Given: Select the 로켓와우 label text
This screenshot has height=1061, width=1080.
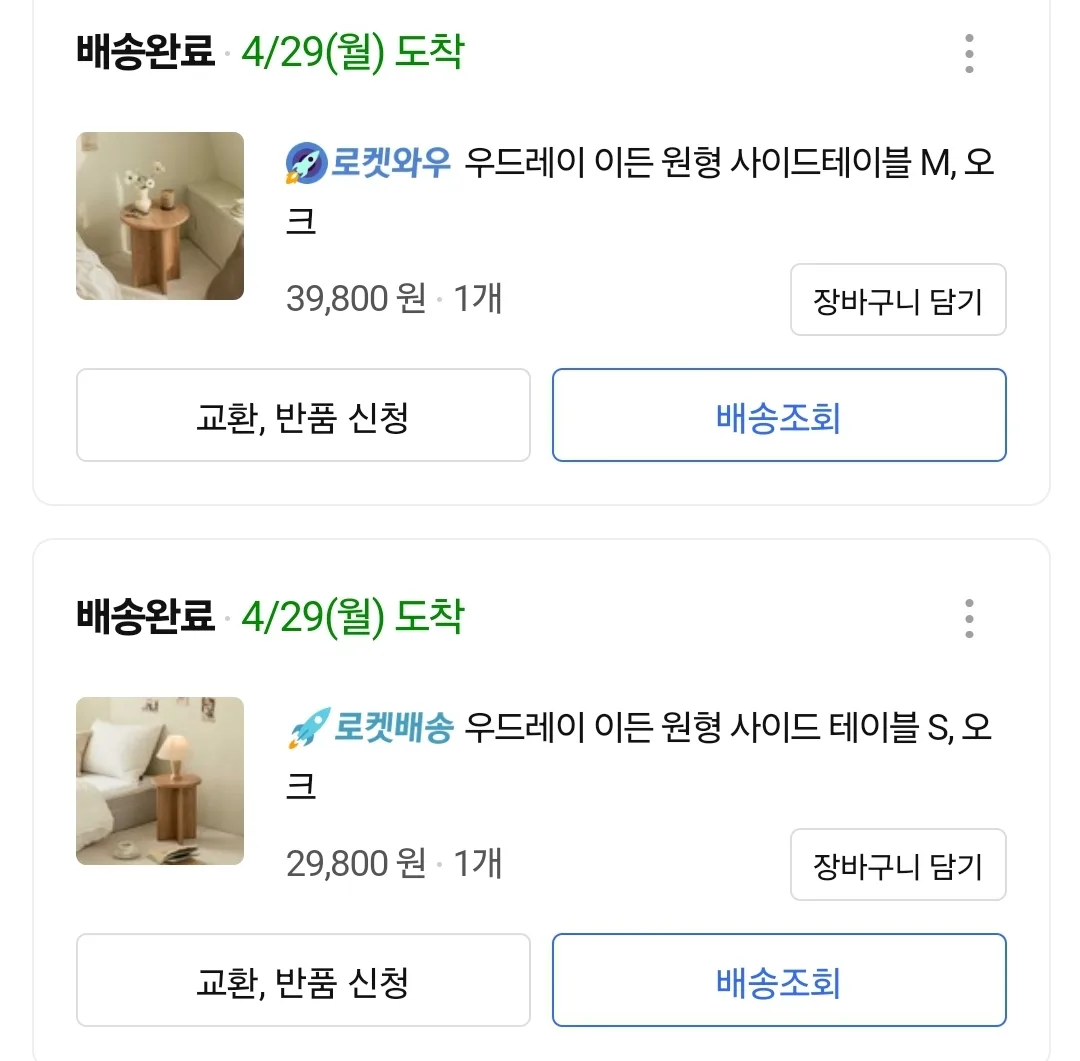Looking at the screenshot, I should (x=391, y=163).
